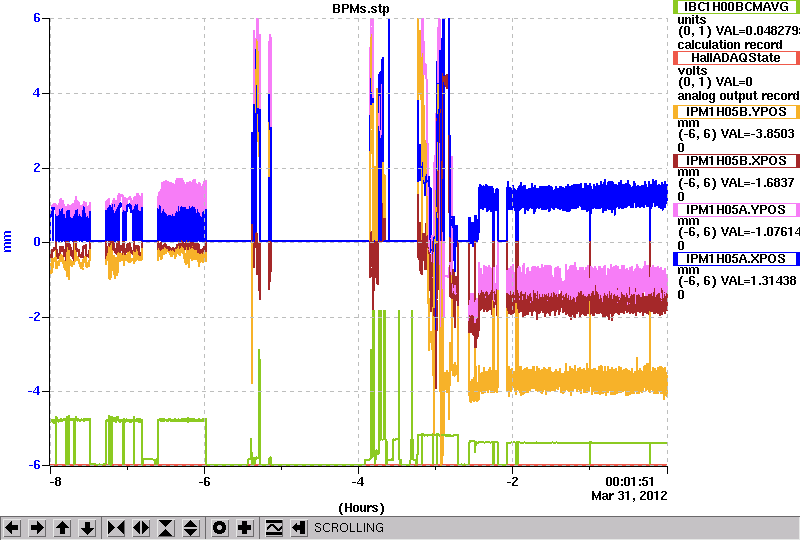The image size is (800, 540).
Task: Zoom out horizontally using outward-facing triangles icon
Action: point(141,528)
